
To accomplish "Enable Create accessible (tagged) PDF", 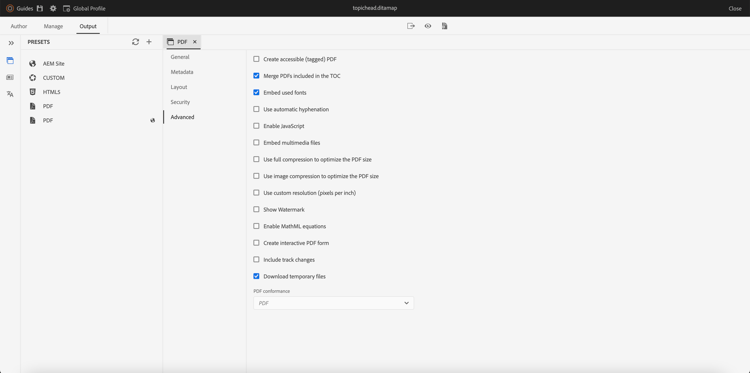I will (x=256, y=59).
